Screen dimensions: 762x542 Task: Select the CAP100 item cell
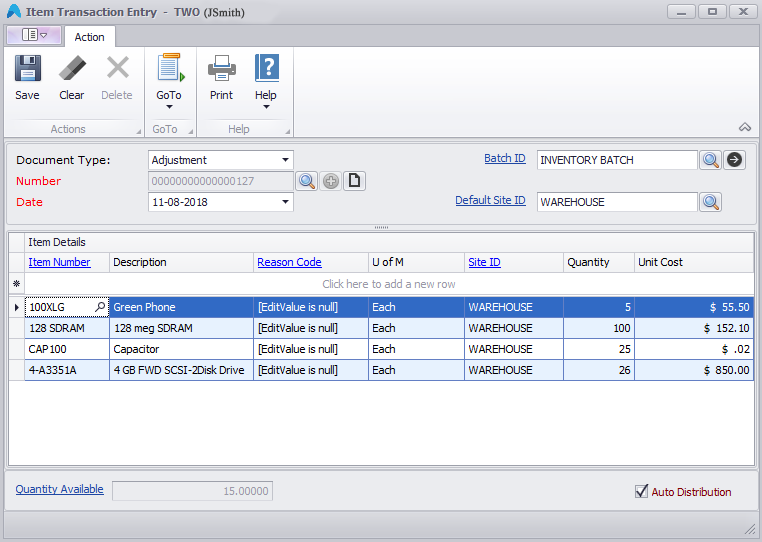click(67, 349)
